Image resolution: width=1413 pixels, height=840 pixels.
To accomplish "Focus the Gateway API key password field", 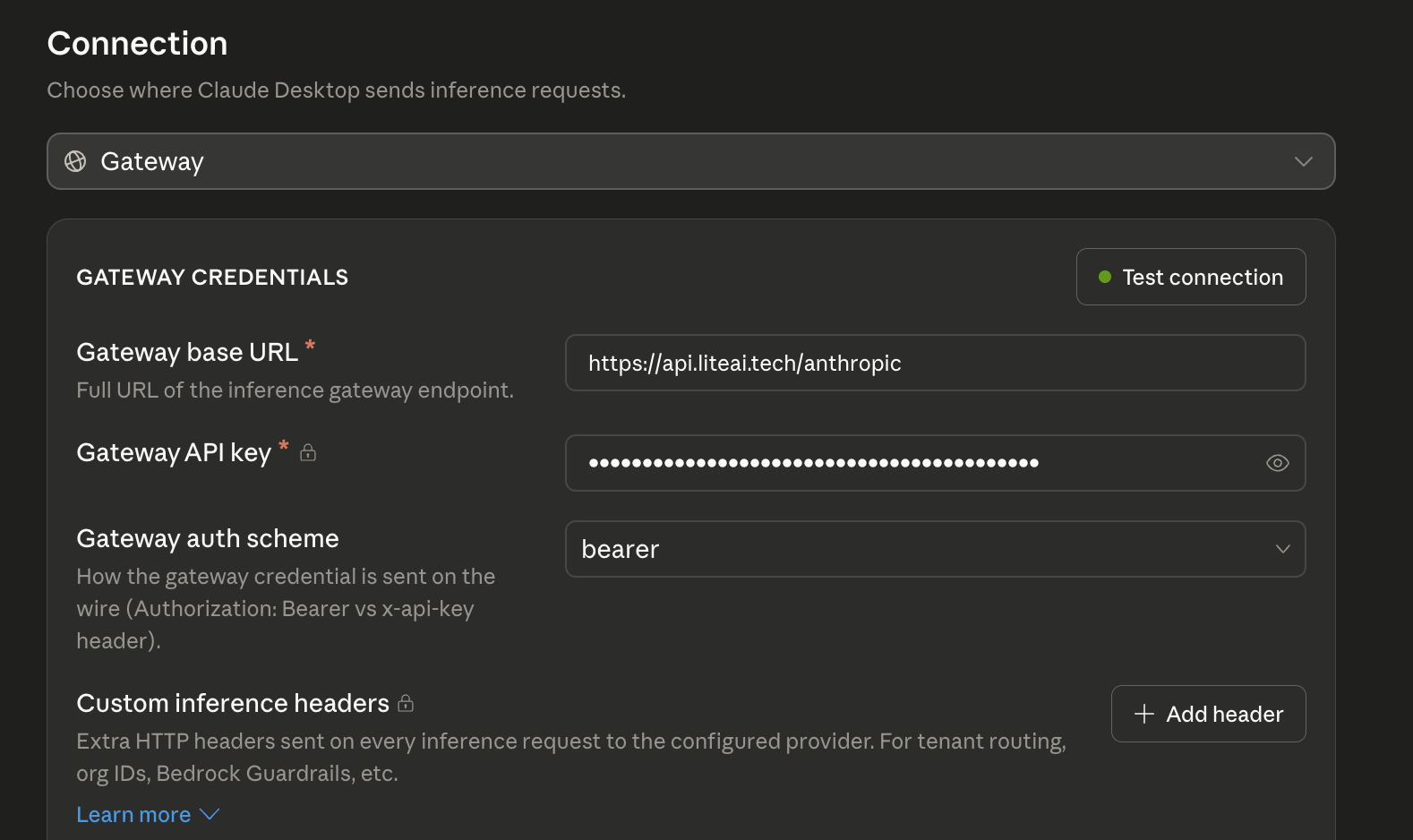I will pos(935,463).
